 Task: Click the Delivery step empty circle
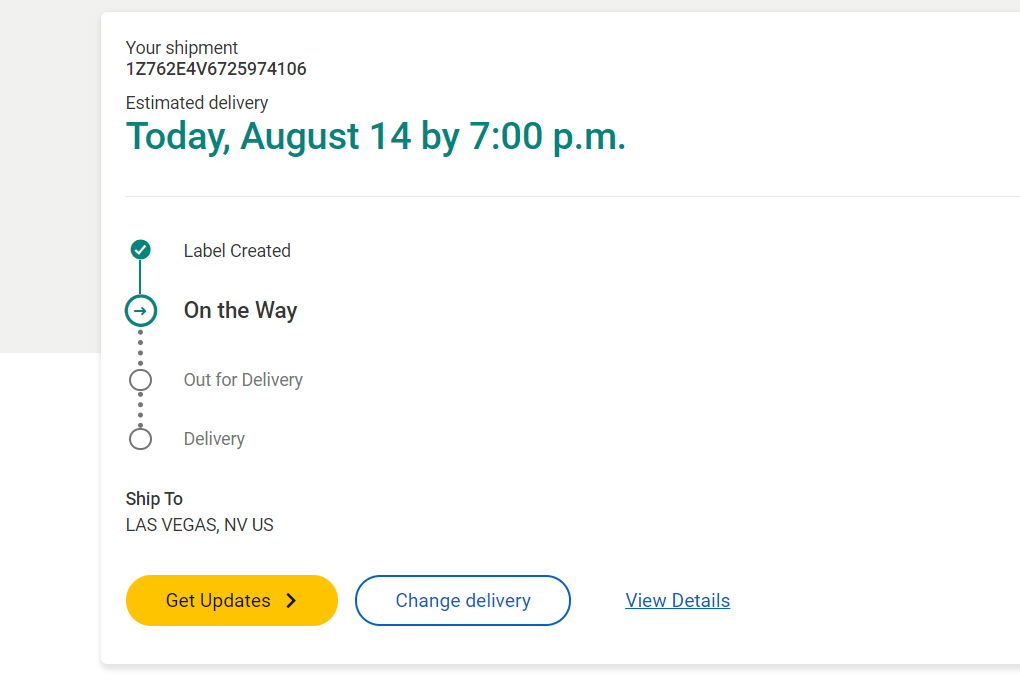point(141,439)
